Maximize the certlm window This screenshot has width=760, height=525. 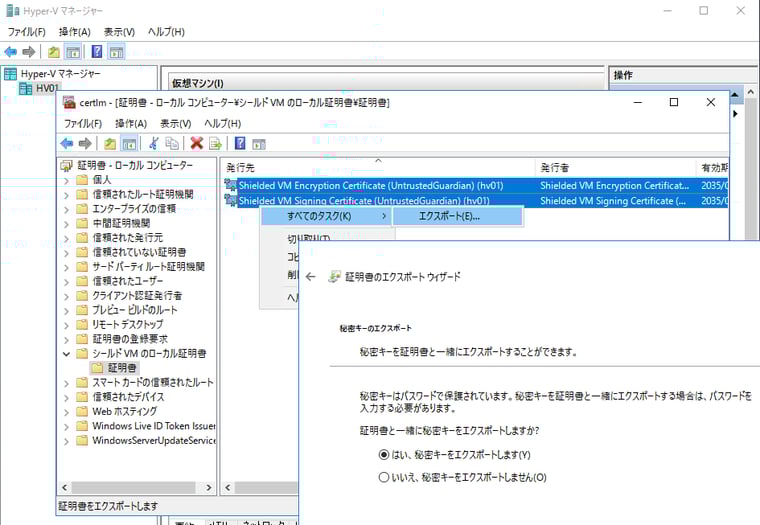click(674, 102)
